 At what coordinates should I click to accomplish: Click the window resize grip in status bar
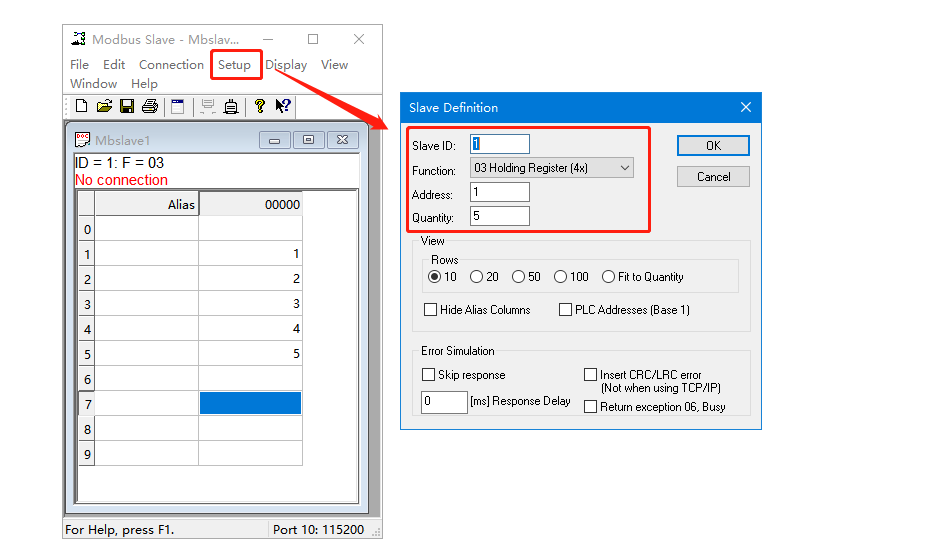point(376,532)
